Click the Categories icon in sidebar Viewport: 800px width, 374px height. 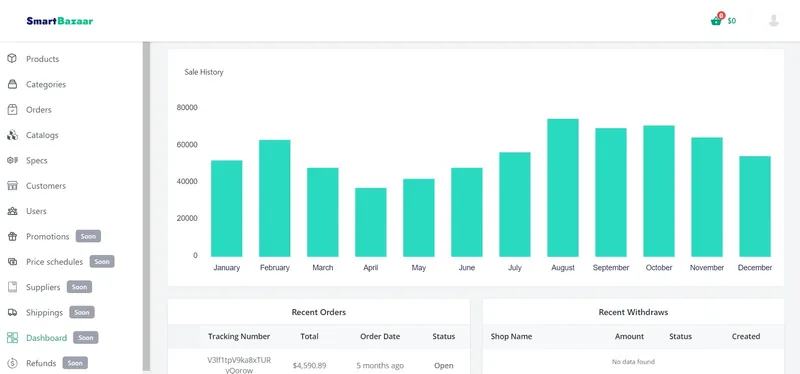[x=12, y=84]
